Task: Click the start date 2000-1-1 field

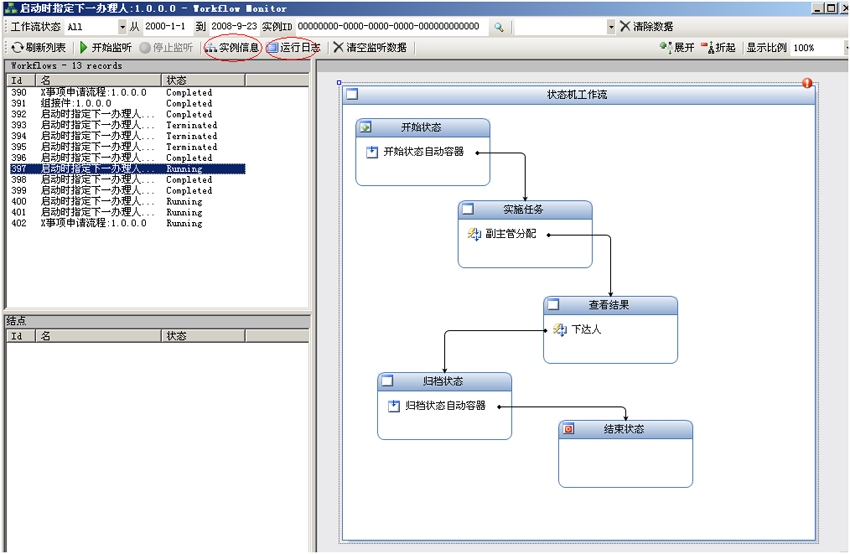Action: [166, 27]
